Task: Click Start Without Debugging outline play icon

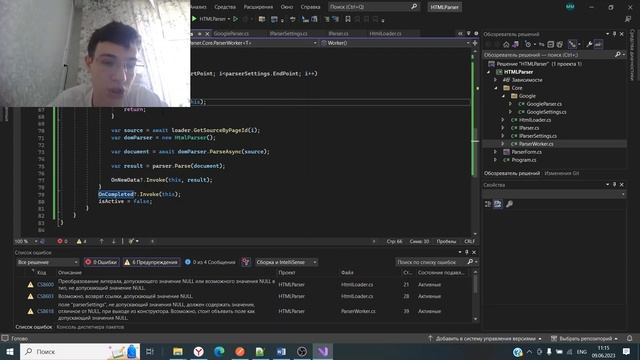Action: click(236, 19)
